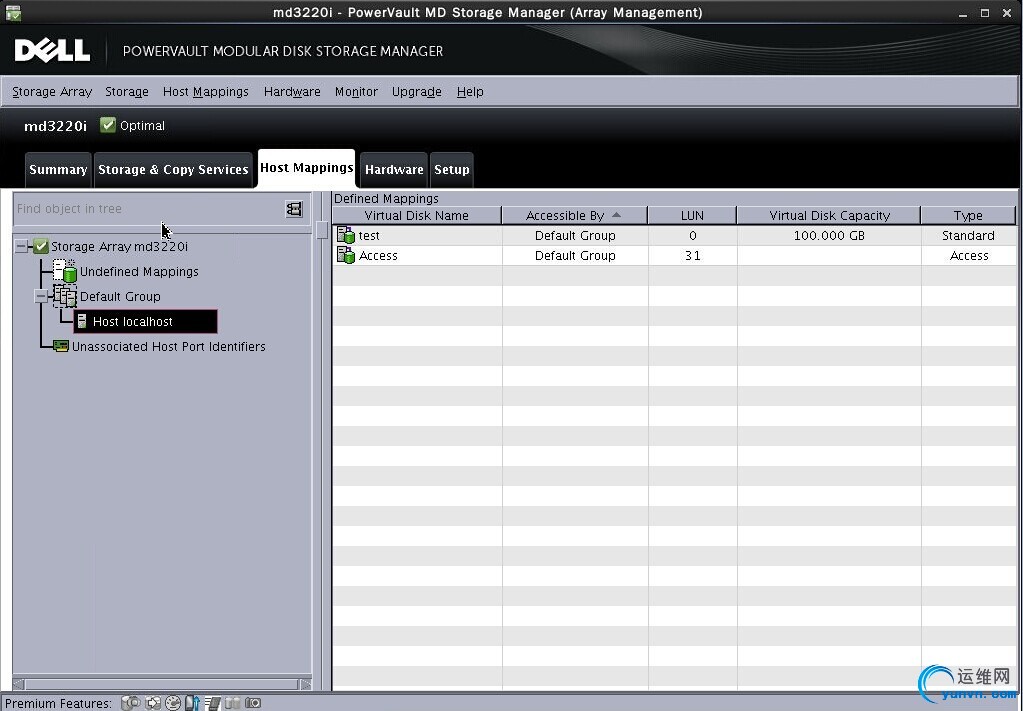Sort by the Accessible By column arrow
The height and width of the screenshot is (711, 1023).
(617, 215)
